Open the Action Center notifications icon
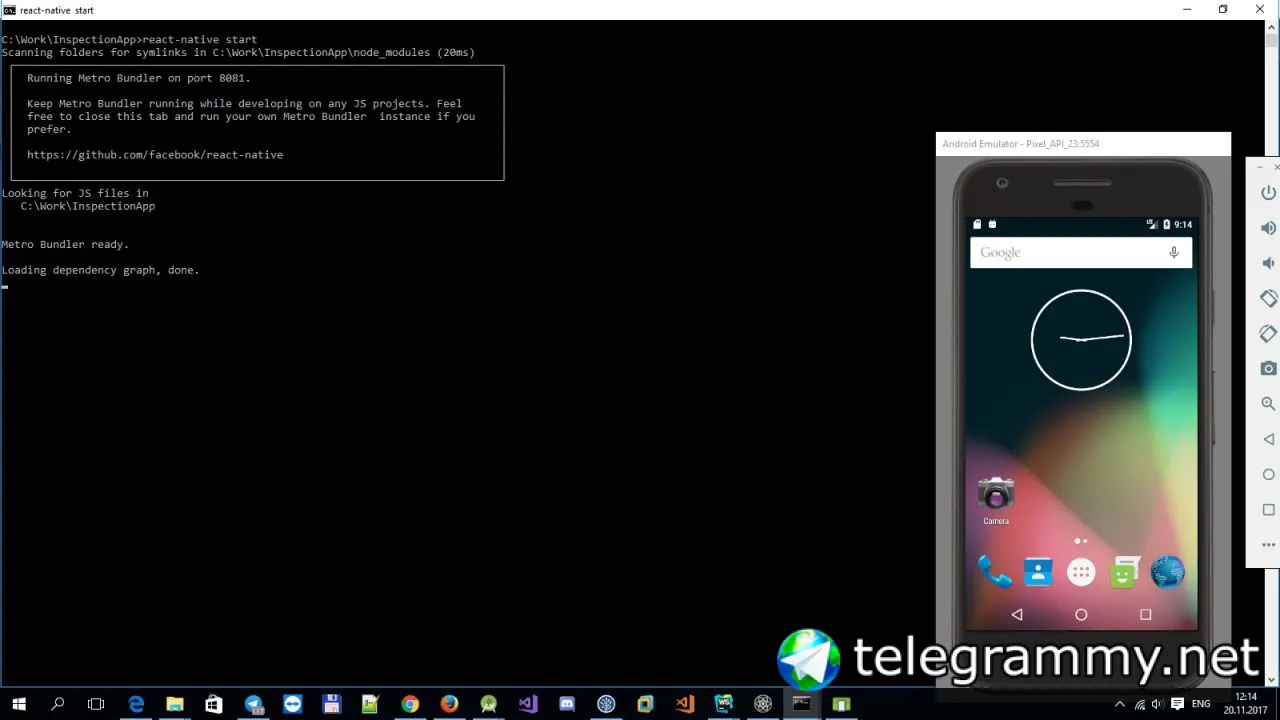The width and height of the screenshot is (1280, 720). (x=1177, y=705)
